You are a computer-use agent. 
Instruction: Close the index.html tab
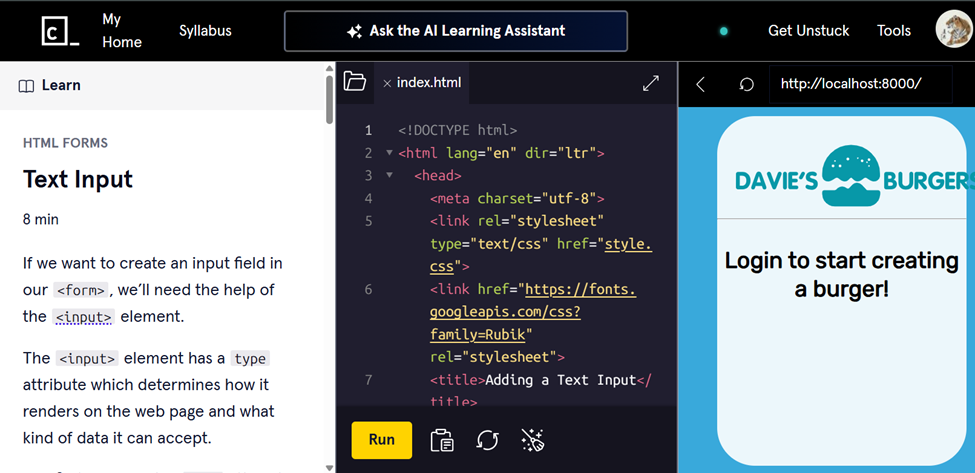click(x=387, y=83)
